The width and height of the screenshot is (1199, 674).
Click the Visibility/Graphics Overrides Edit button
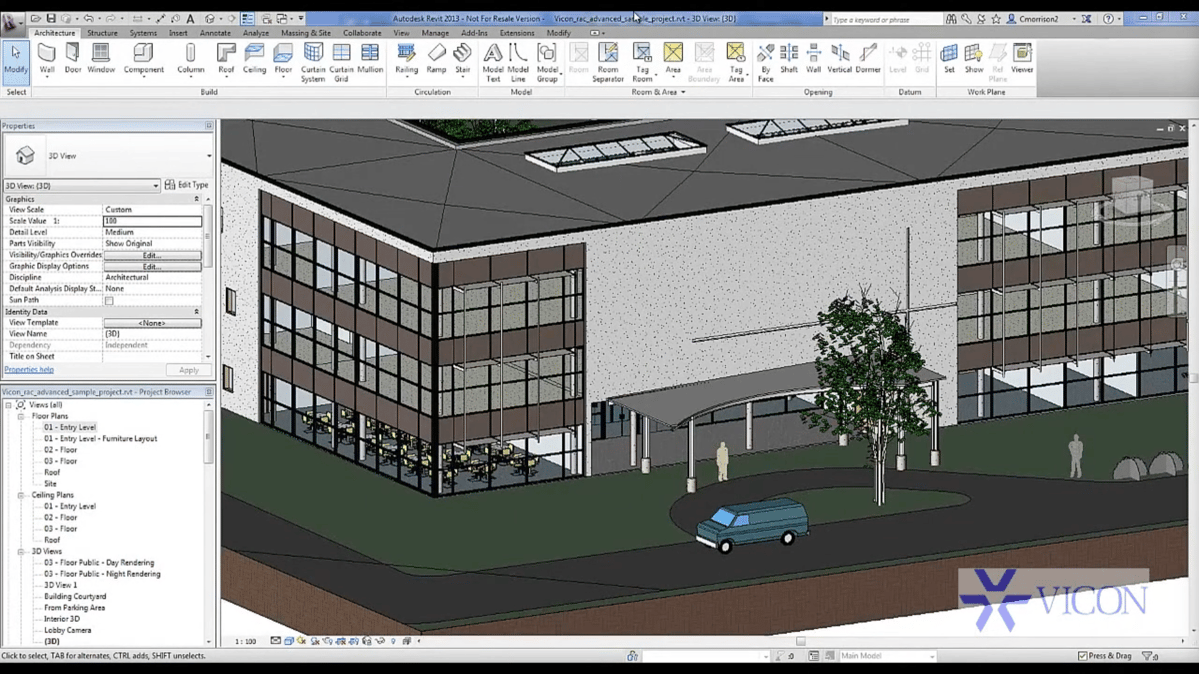click(x=152, y=254)
